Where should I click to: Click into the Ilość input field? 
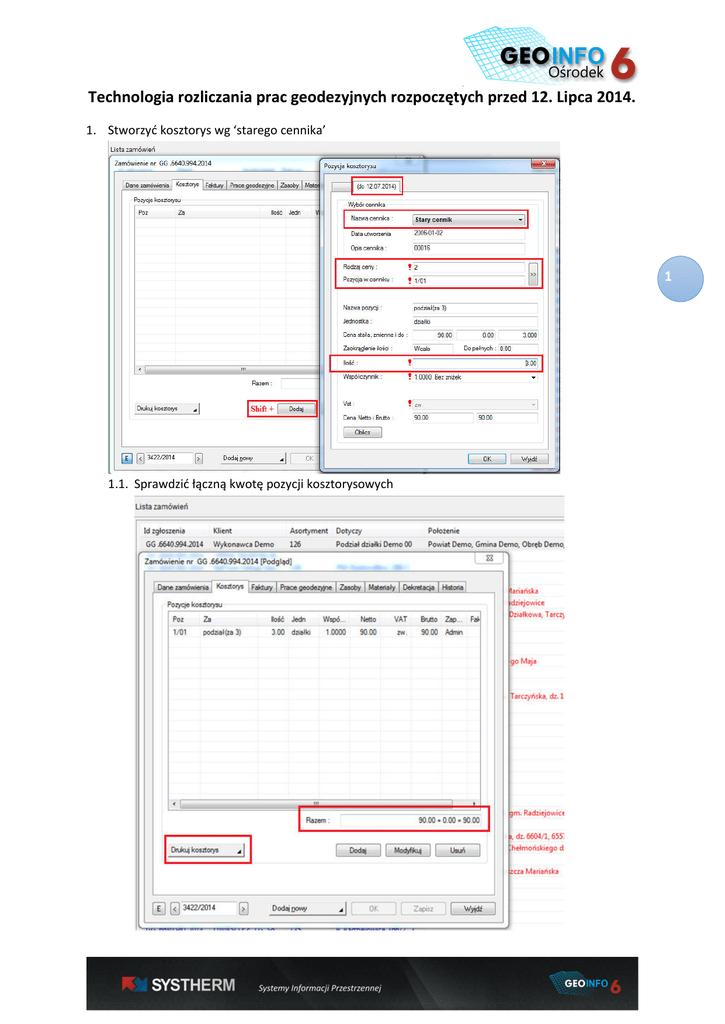pos(476,363)
